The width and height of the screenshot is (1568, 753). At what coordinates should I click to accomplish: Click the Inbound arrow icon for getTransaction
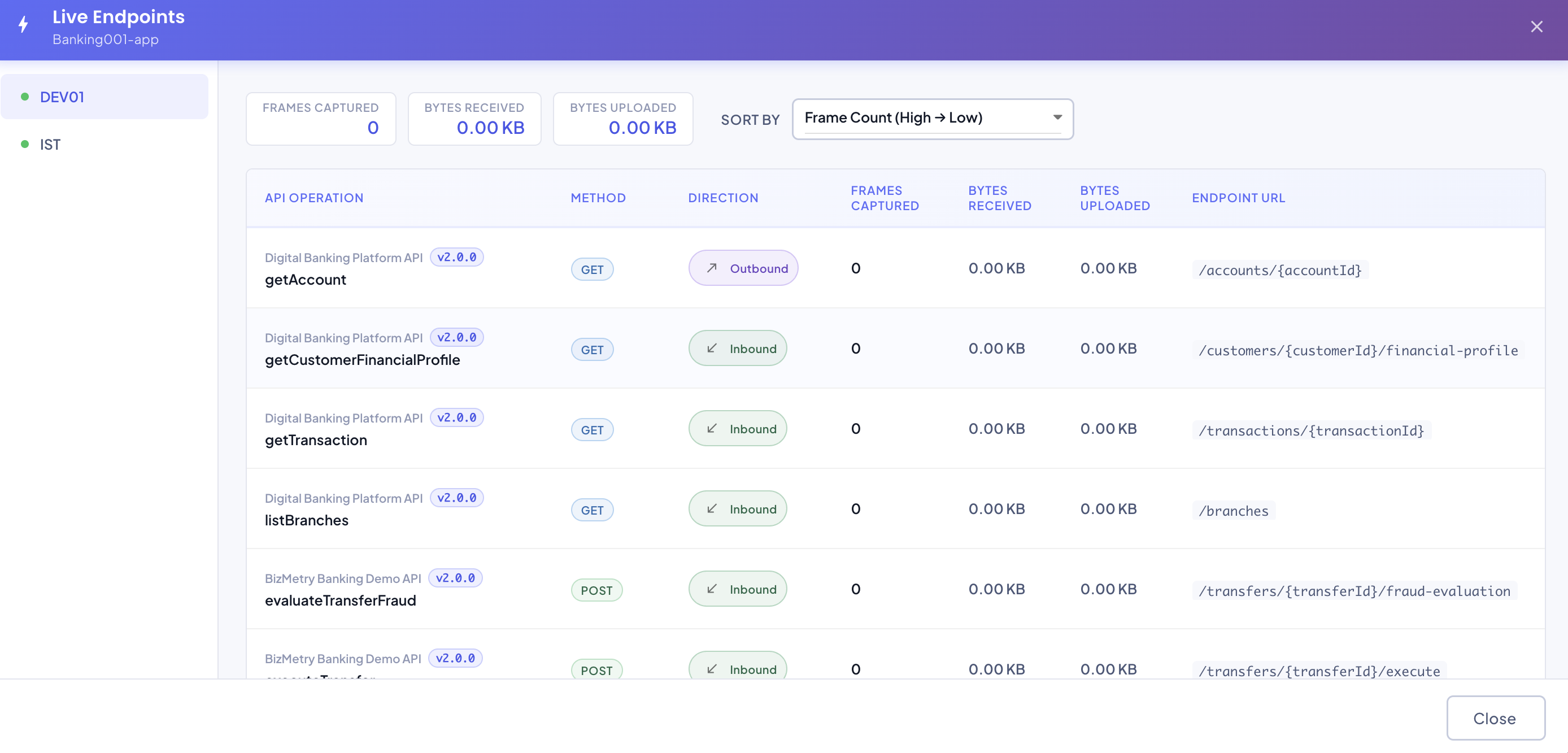(x=712, y=429)
